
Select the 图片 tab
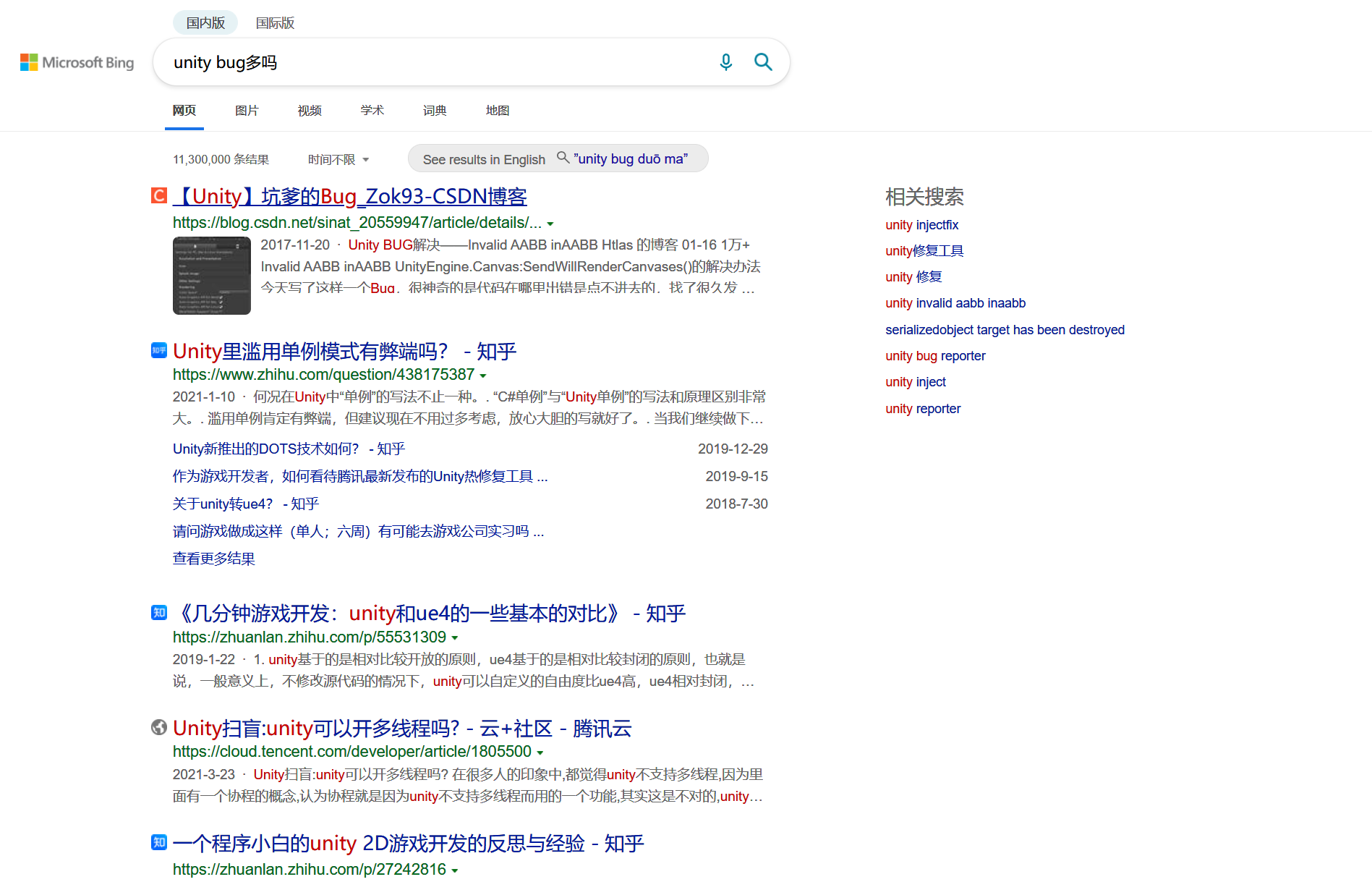pos(247,110)
